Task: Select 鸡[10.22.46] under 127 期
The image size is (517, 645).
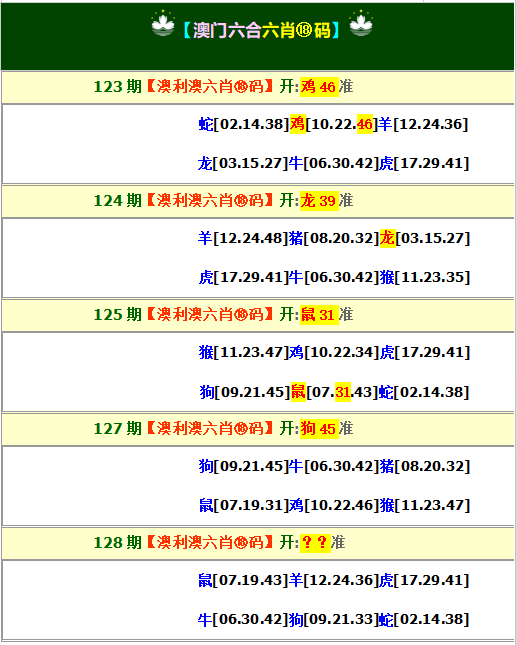Action: tap(334, 505)
